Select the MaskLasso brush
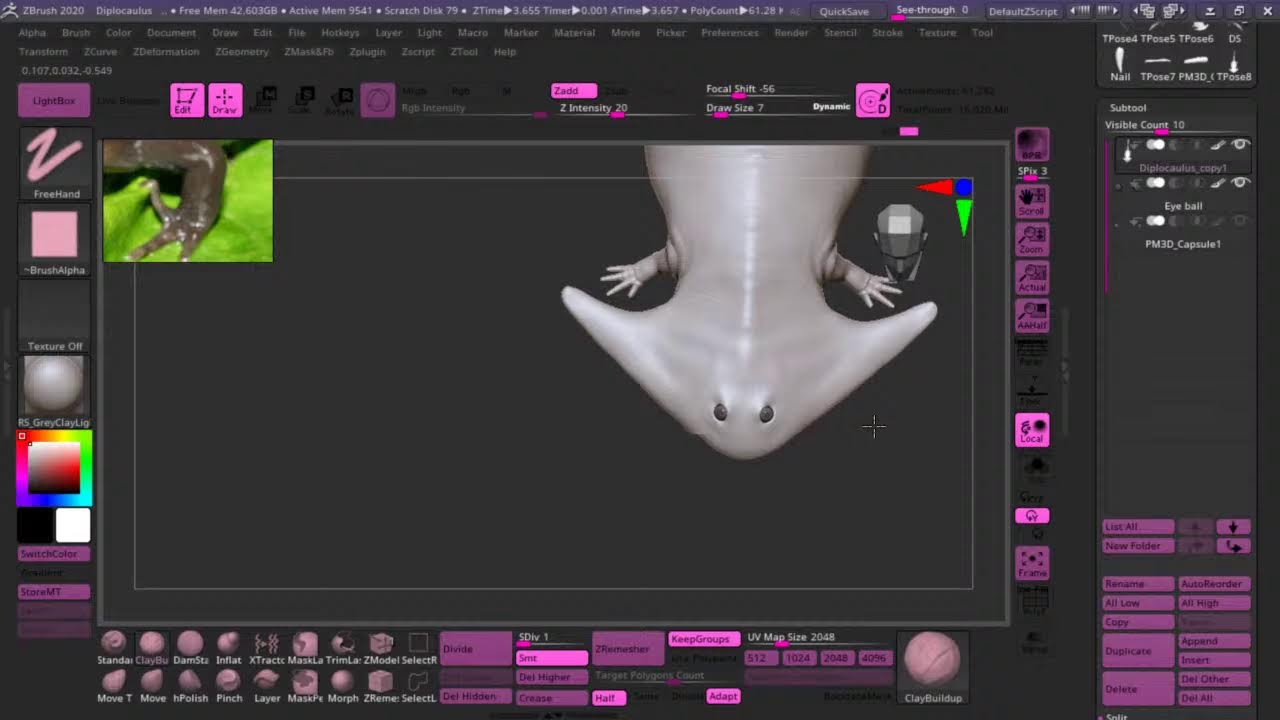Image resolution: width=1280 pixels, height=720 pixels. coord(304,648)
